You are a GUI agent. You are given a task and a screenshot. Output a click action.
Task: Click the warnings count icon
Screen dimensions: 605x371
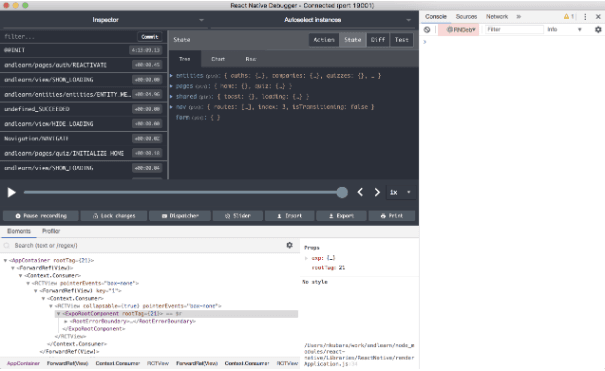coord(568,17)
